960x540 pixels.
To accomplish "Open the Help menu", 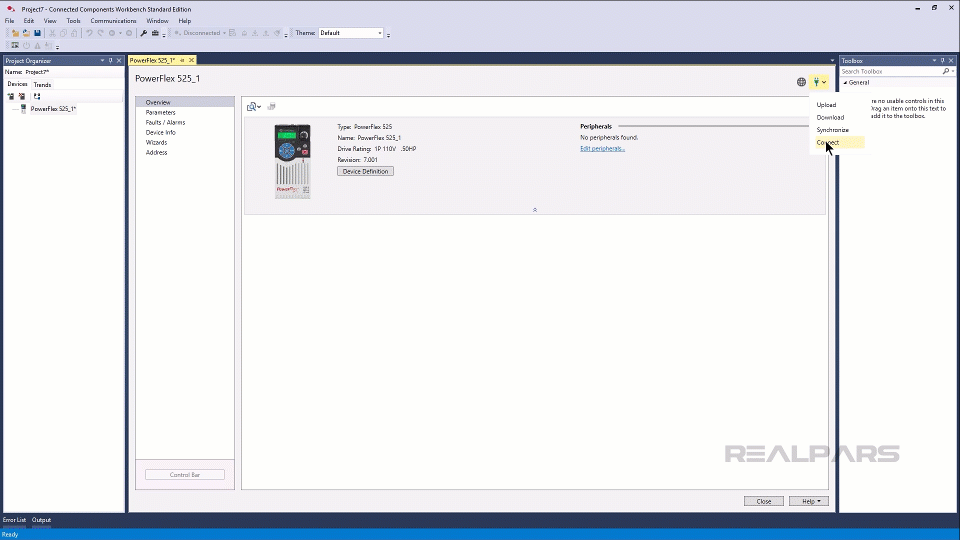I will [185, 21].
